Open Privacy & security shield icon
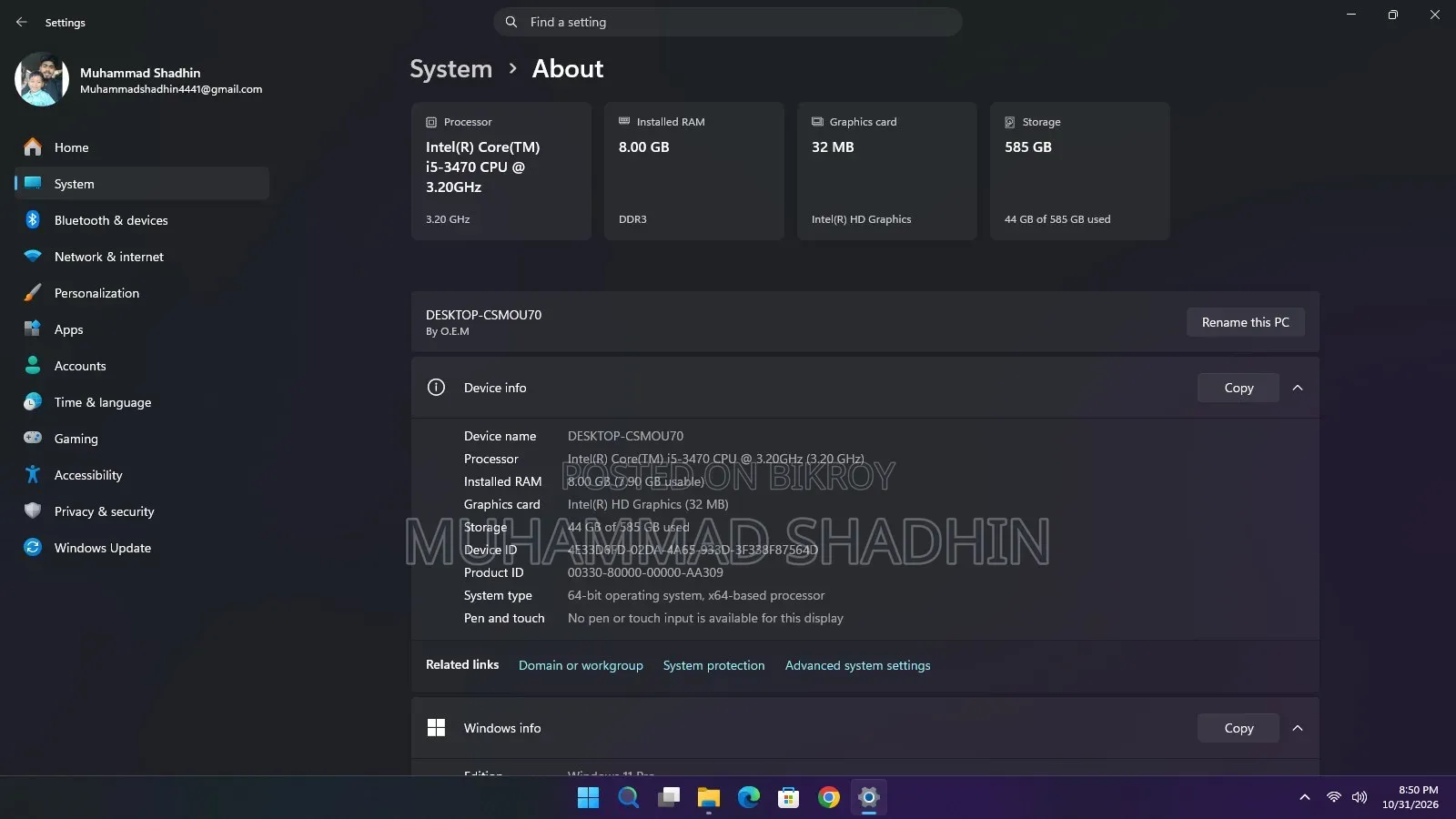1456x819 pixels. coord(33,511)
